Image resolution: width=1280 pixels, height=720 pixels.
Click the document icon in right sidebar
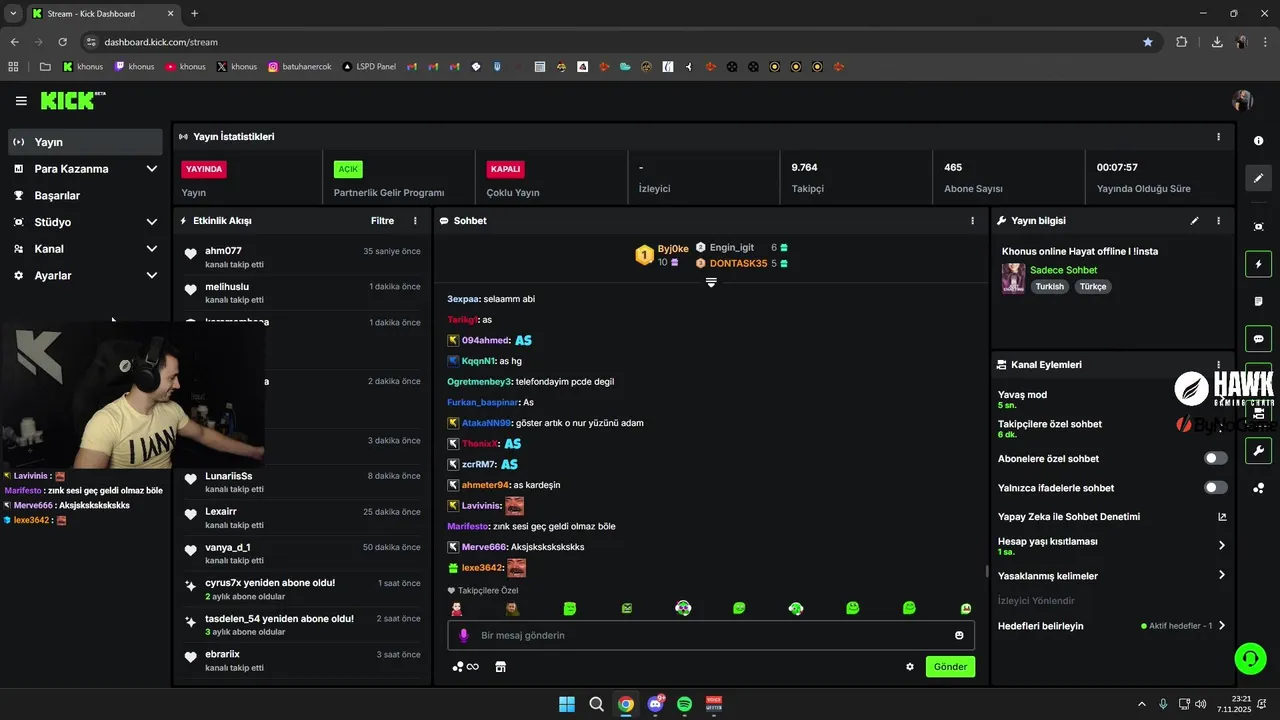point(1259,301)
